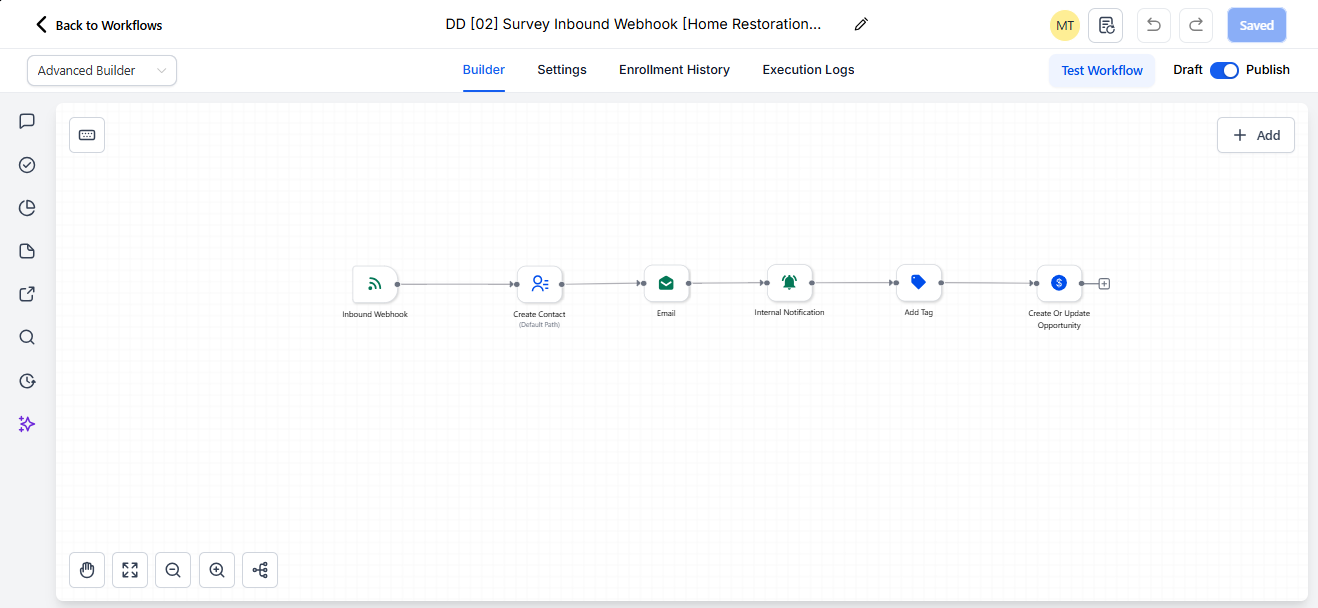Select the Add Tag node

pos(919,283)
